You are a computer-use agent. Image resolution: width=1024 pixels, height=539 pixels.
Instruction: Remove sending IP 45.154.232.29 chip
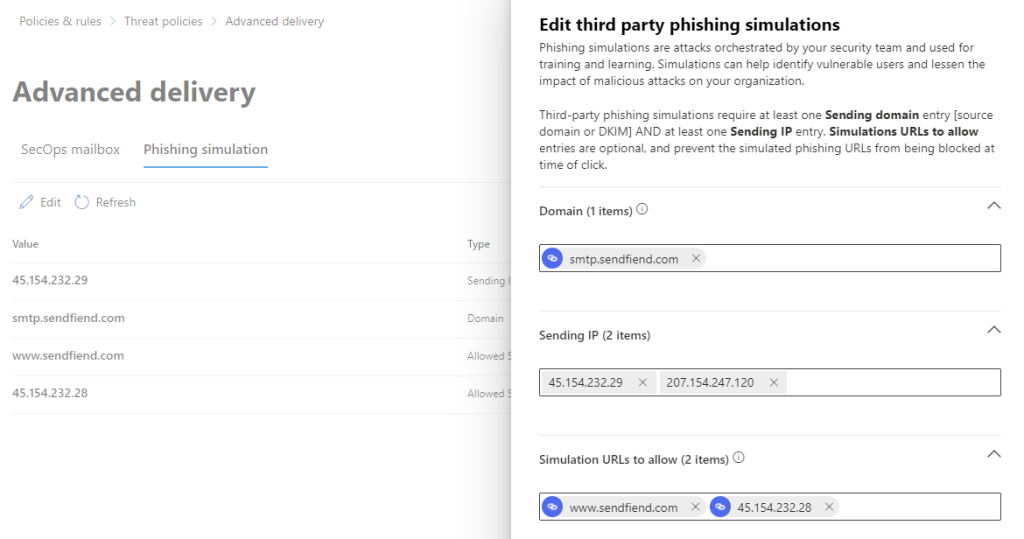click(642, 383)
